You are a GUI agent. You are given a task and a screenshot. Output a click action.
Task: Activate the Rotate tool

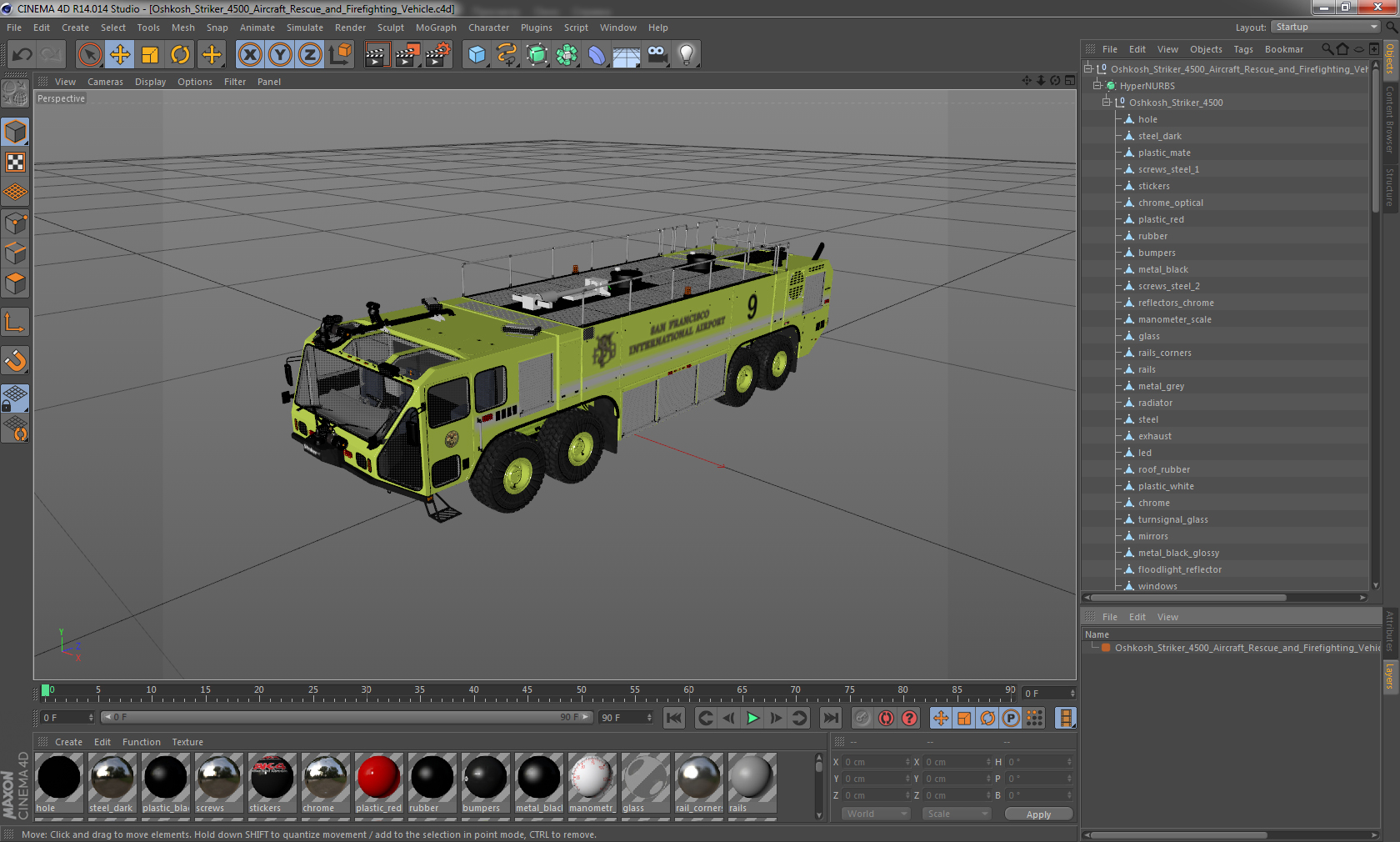tap(180, 55)
